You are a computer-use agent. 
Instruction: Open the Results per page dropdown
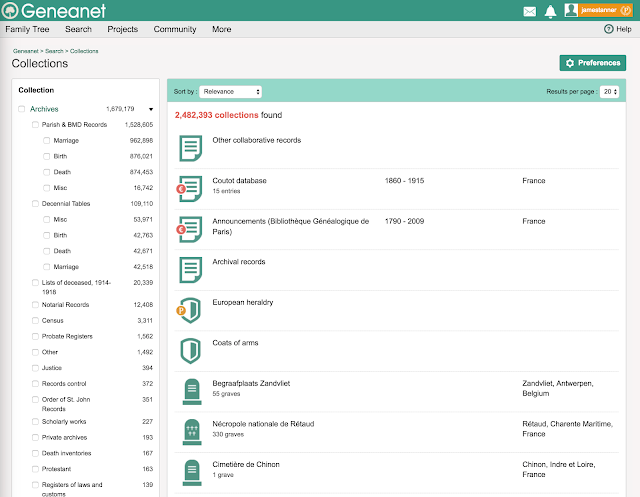click(609, 92)
